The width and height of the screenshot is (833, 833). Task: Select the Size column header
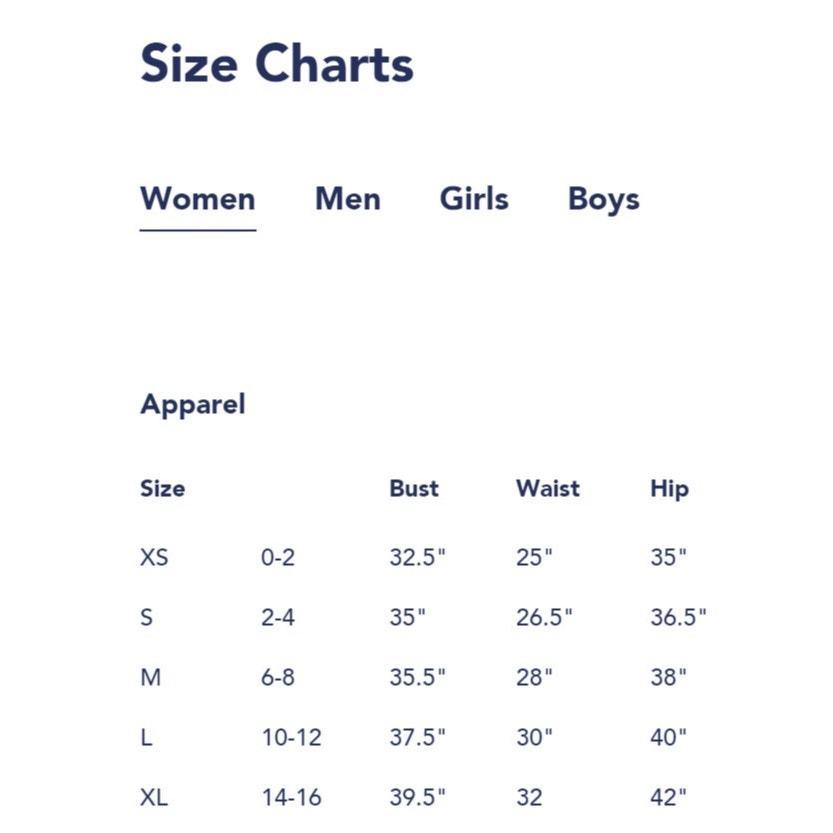(163, 488)
